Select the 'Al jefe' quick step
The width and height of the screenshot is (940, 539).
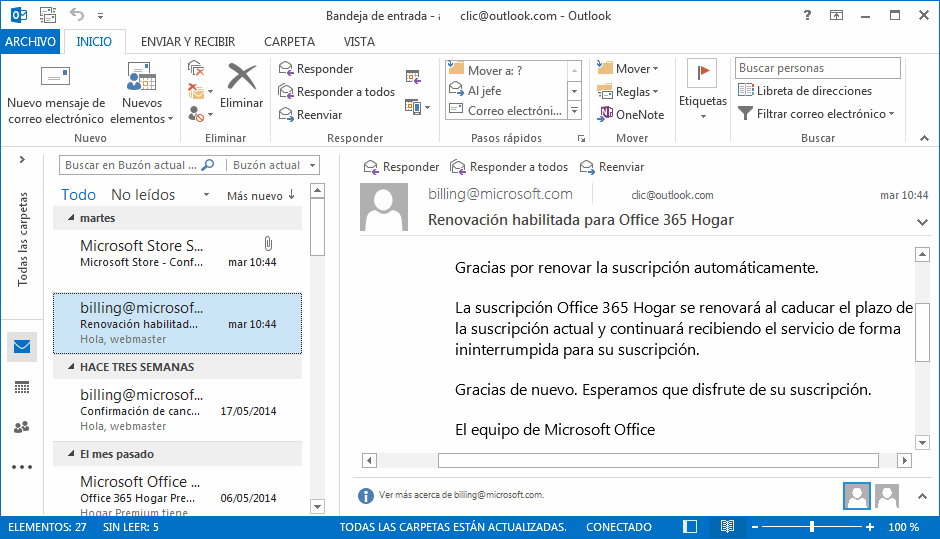click(506, 91)
